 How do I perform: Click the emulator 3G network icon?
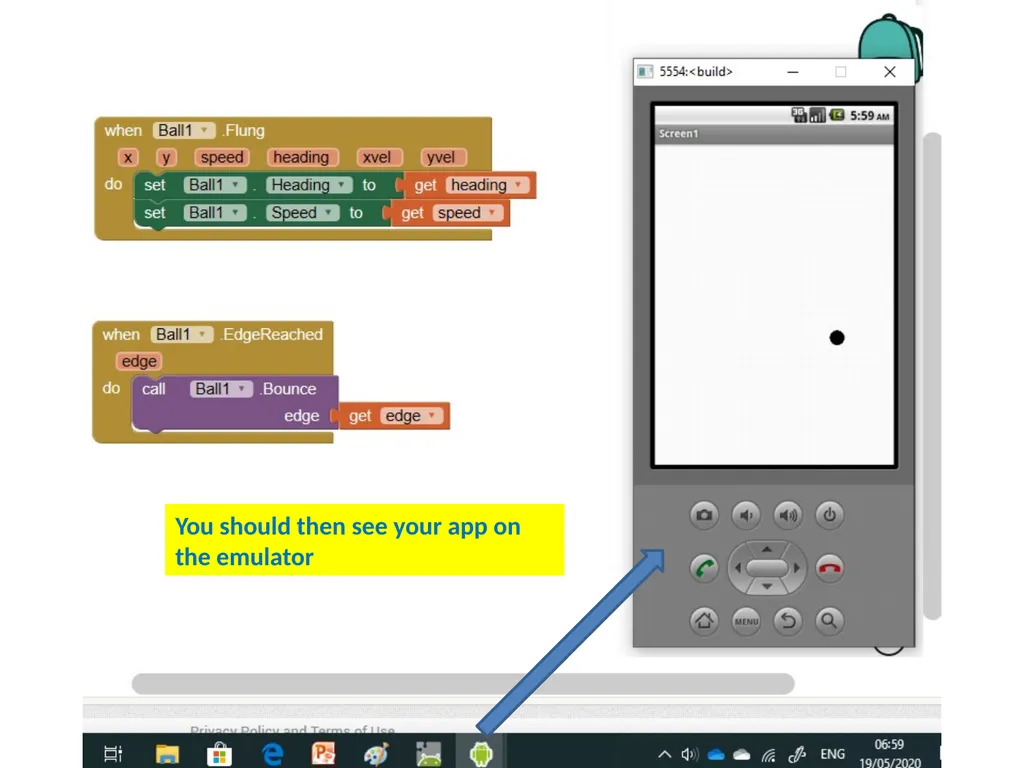(x=799, y=115)
